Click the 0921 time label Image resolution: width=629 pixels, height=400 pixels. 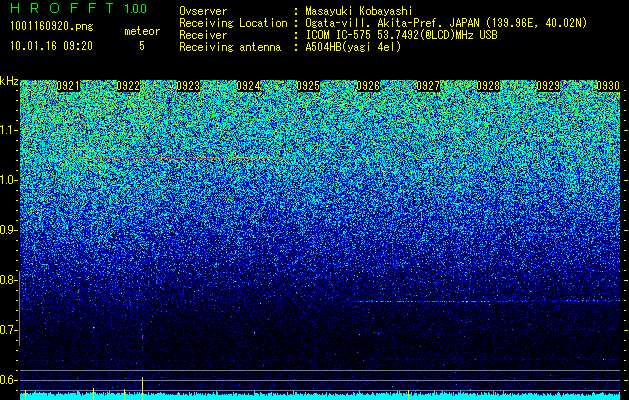click(x=68, y=86)
